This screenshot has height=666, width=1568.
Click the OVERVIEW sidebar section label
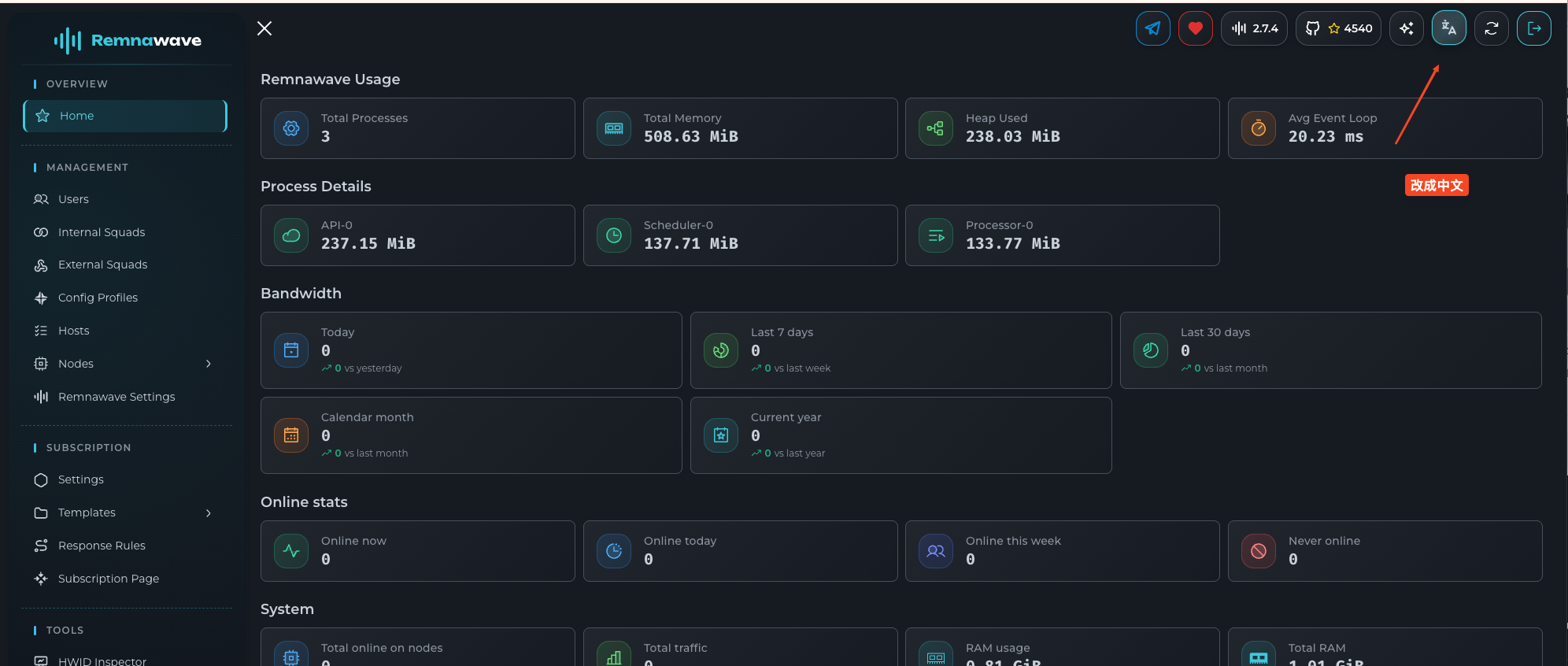(x=77, y=84)
